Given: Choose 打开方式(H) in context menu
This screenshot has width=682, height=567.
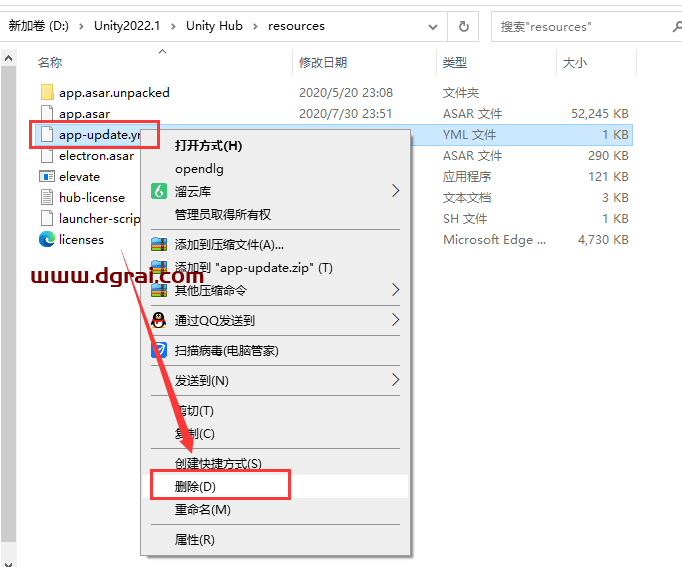Looking at the screenshot, I should coord(208,146).
